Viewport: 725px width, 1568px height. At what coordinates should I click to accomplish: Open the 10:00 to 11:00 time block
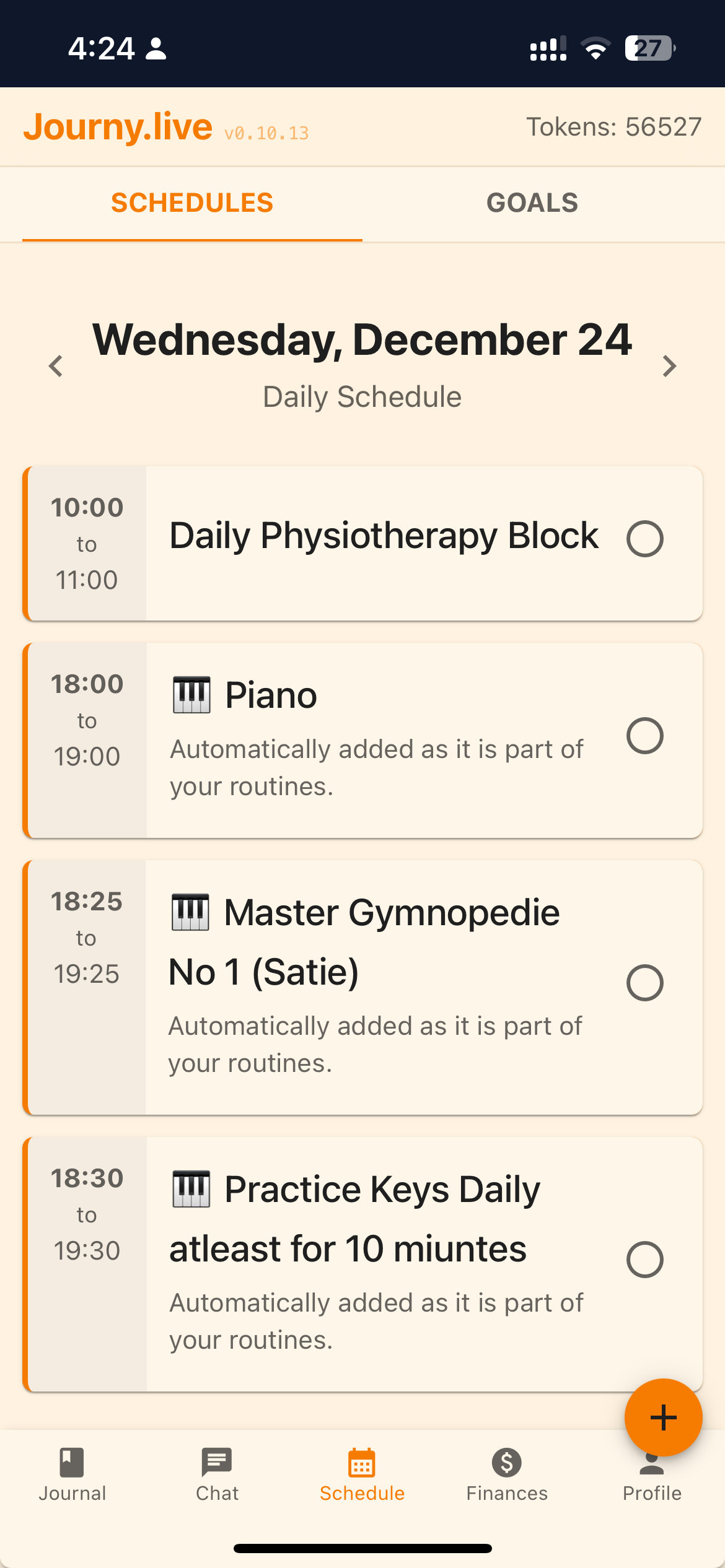click(x=87, y=544)
